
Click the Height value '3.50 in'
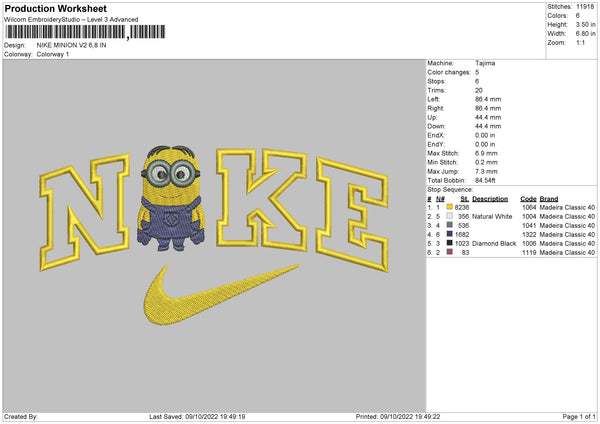click(x=585, y=24)
